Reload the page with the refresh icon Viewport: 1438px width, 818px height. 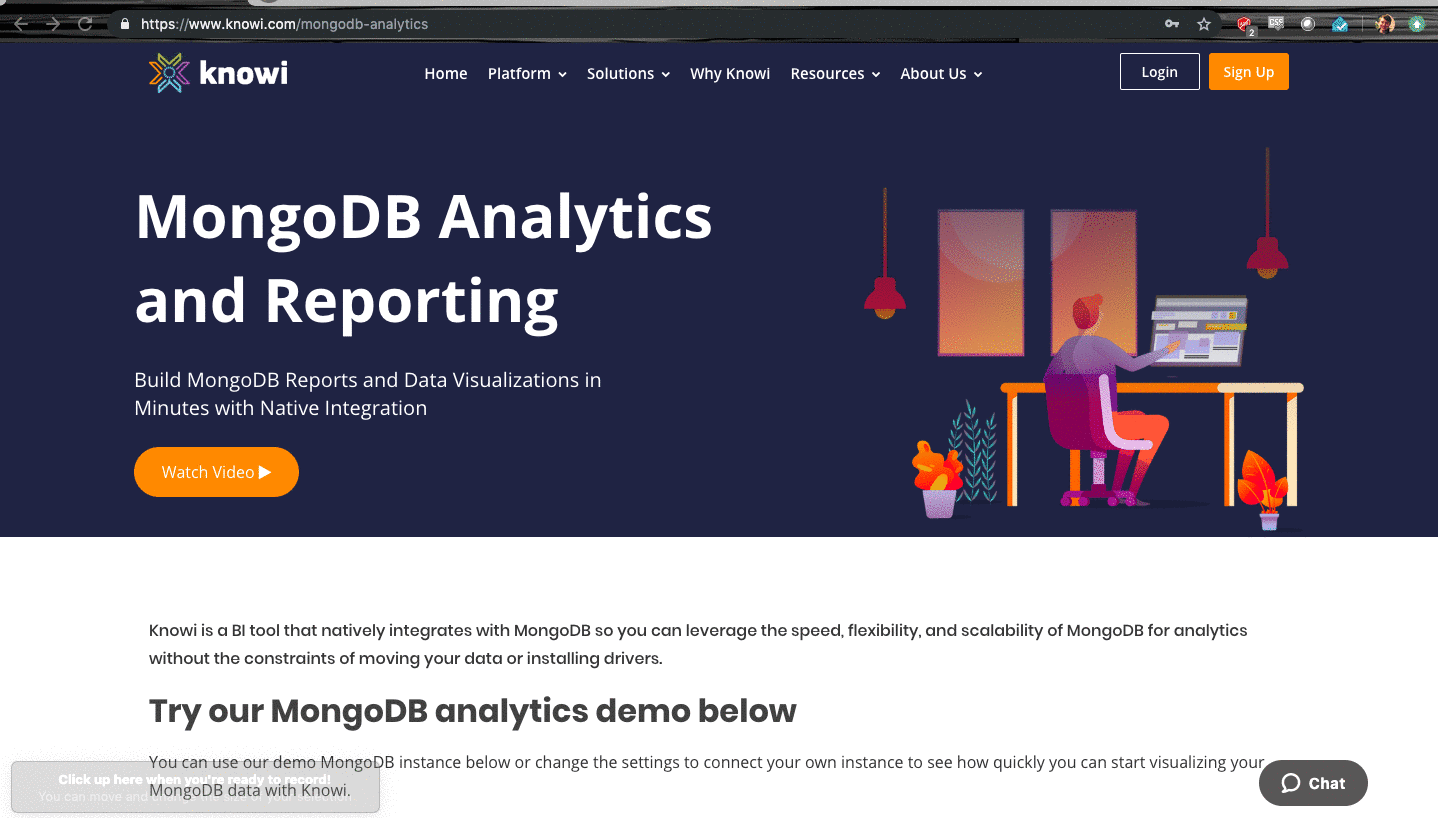86,24
